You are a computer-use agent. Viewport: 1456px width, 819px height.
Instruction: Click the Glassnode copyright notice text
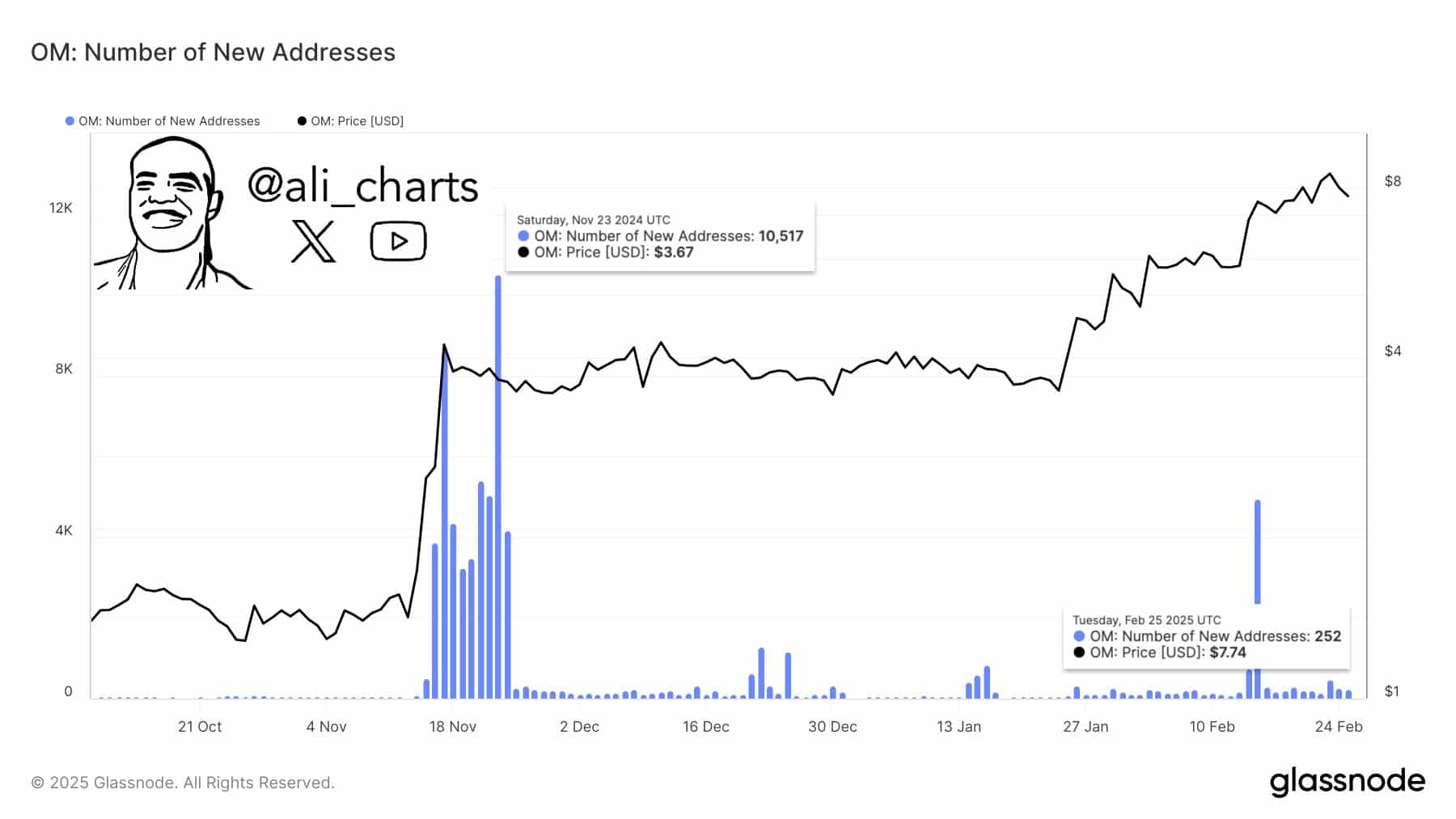point(183,783)
